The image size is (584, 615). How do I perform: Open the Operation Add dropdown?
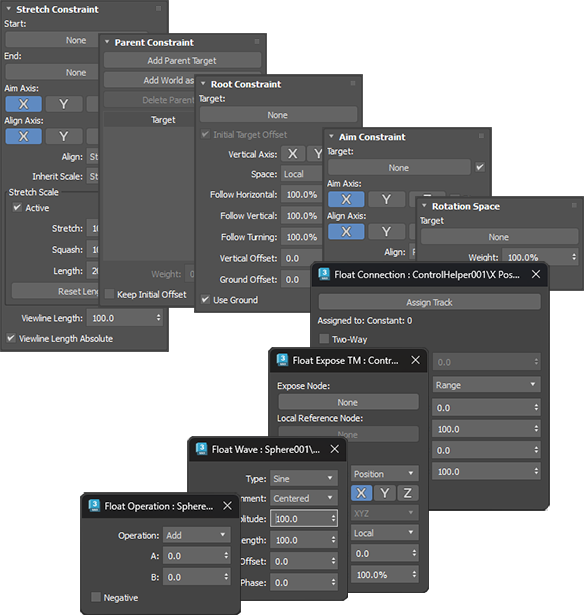tap(196, 535)
